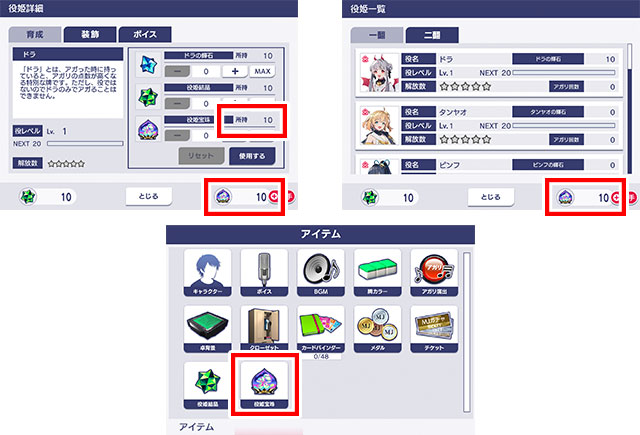Open the BGM speaker item

[321, 273]
